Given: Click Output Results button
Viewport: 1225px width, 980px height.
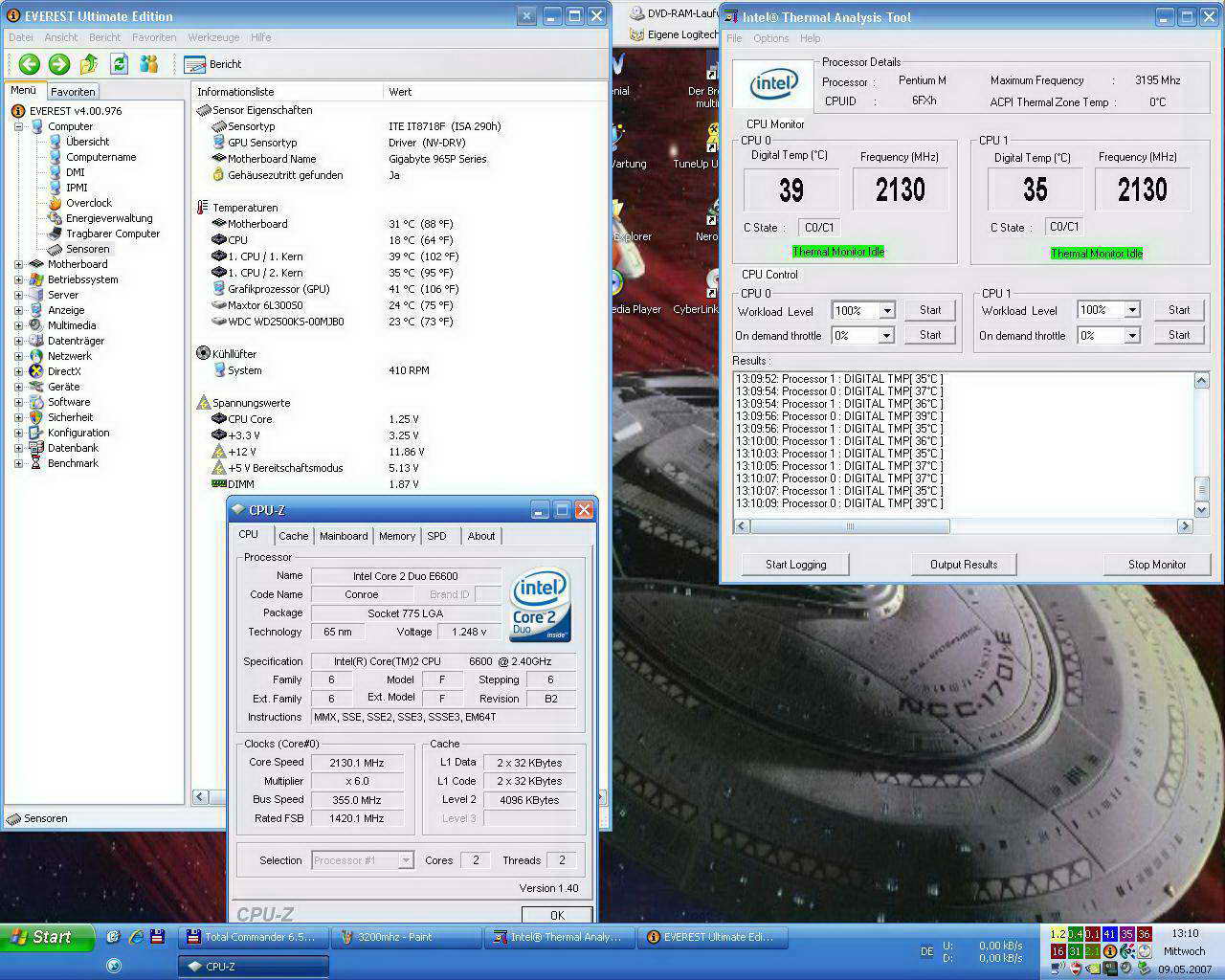Looking at the screenshot, I should tap(964, 565).
